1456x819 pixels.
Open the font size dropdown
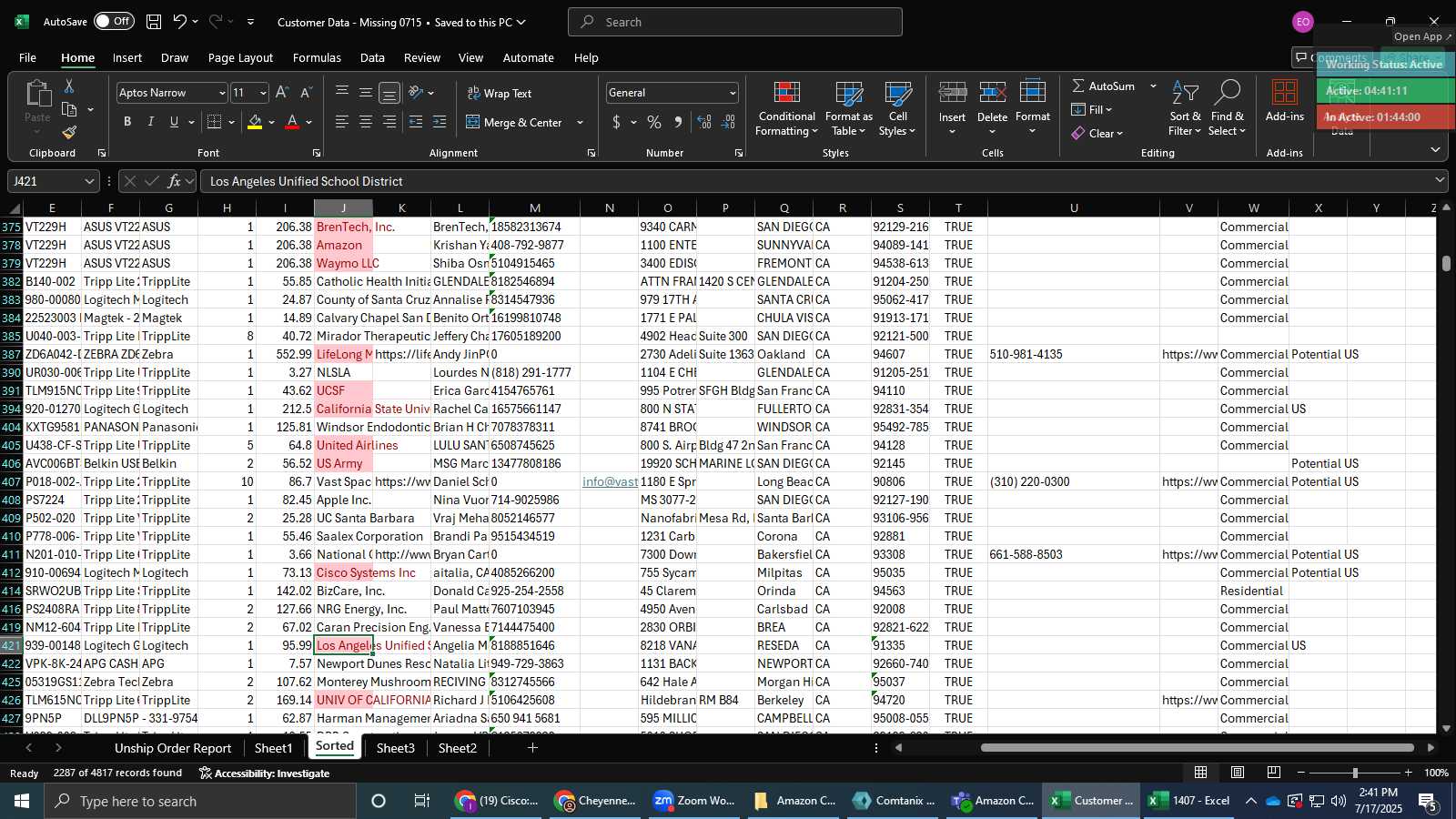pos(263,93)
